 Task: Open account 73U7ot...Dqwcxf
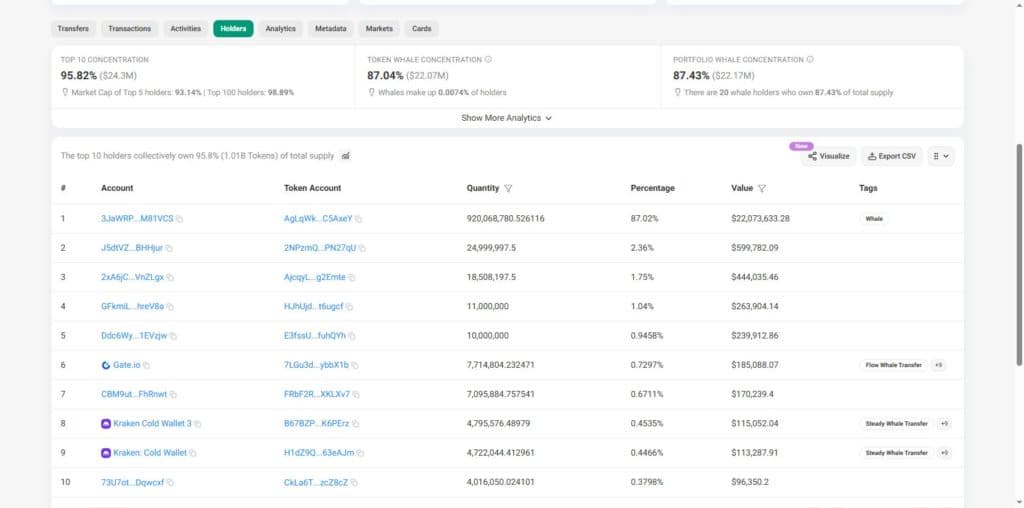point(133,483)
